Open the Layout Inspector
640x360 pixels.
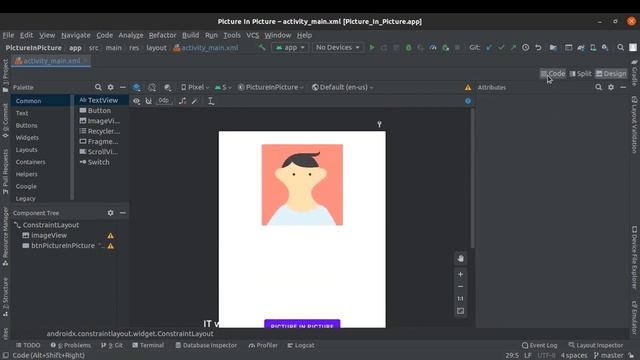[x=596, y=345]
